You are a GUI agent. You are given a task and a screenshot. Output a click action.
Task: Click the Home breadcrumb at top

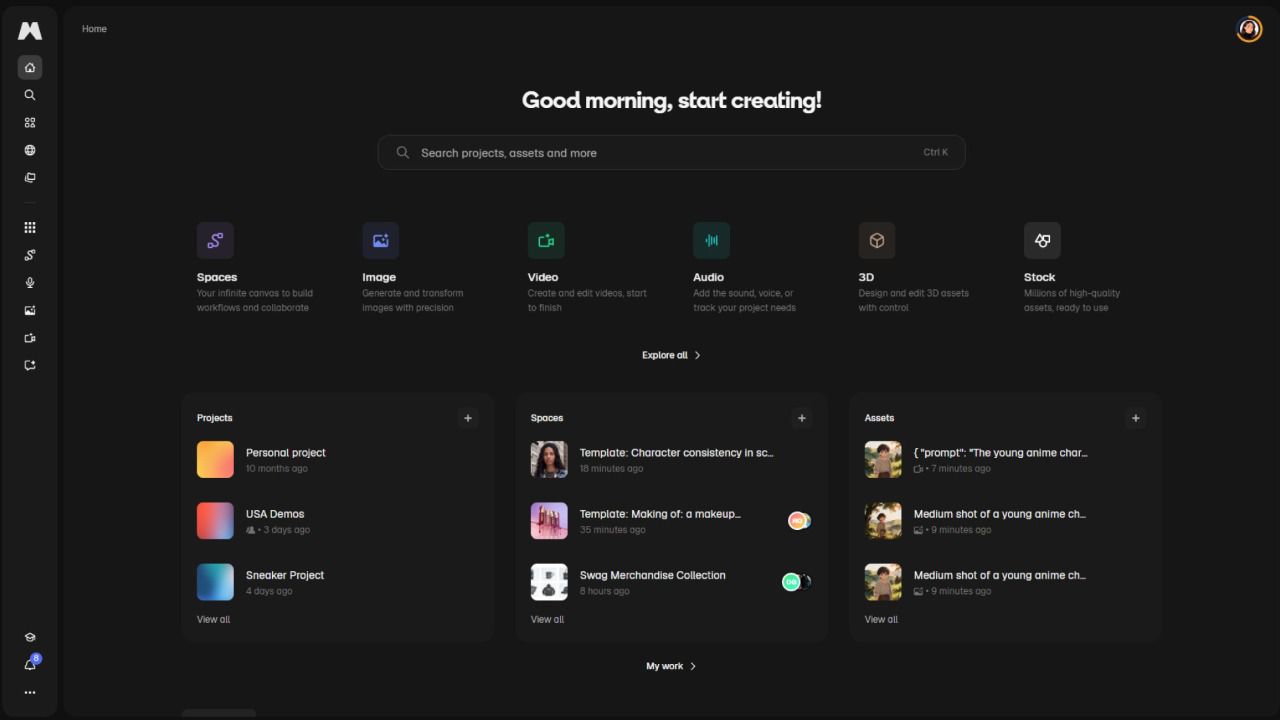point(94,29)
